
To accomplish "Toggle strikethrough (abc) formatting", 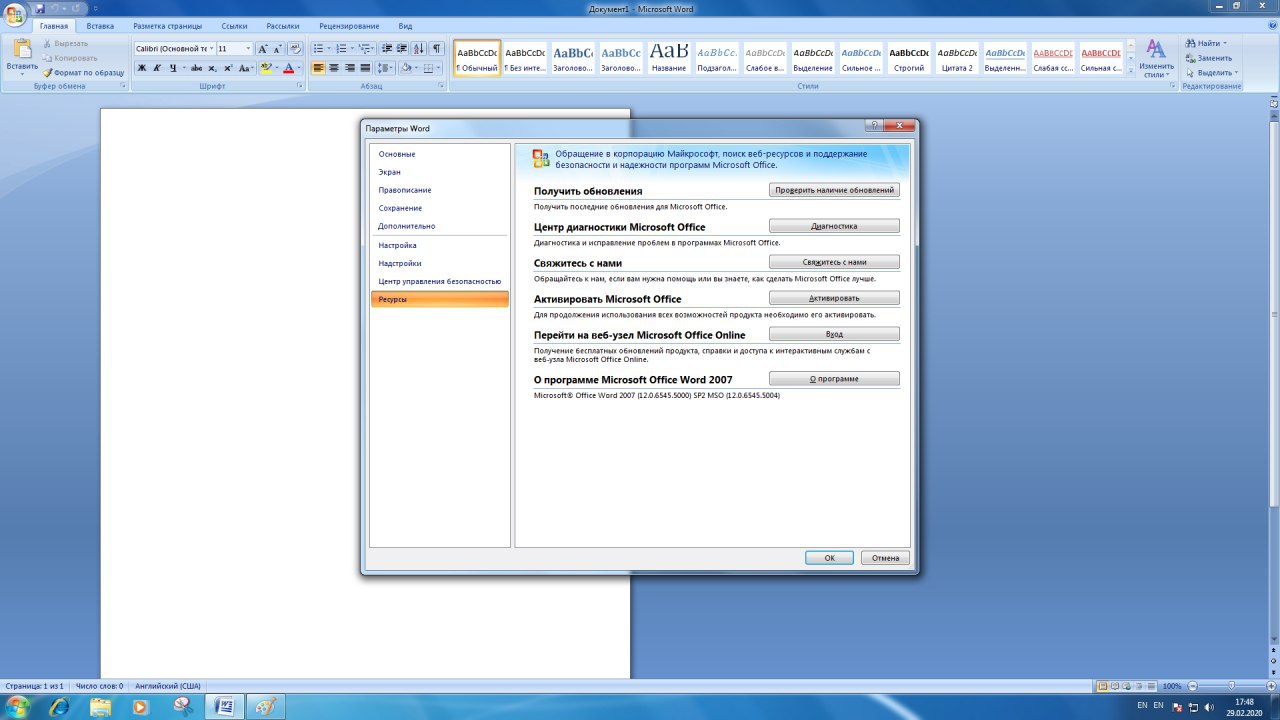I will pos(196,68).
